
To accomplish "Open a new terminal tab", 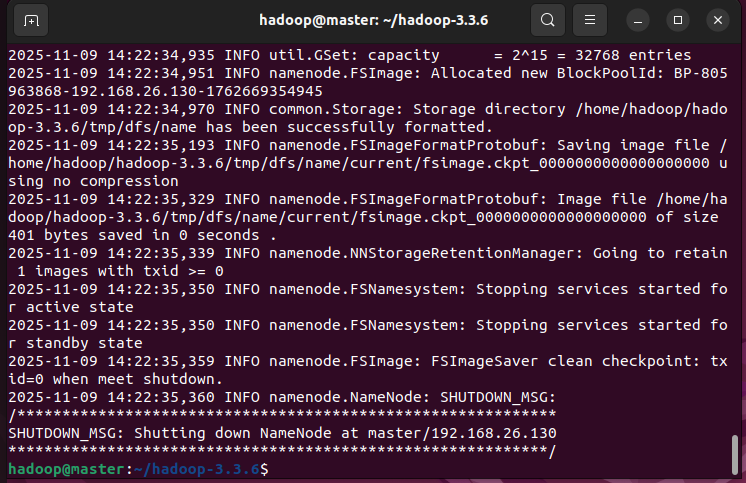I will click(31, 20).
